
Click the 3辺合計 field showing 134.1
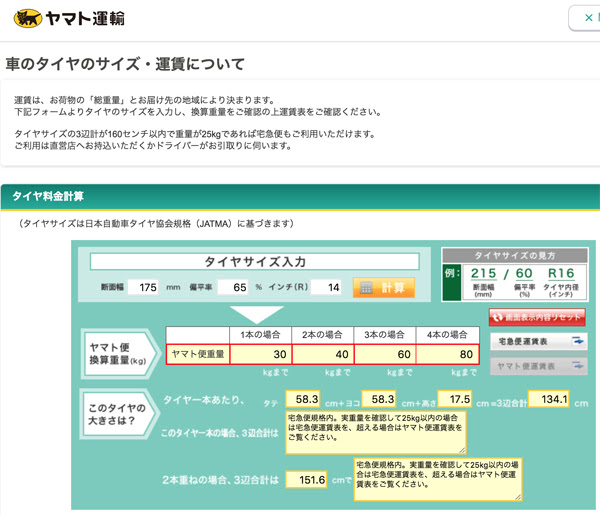click(x=548, y=399)
